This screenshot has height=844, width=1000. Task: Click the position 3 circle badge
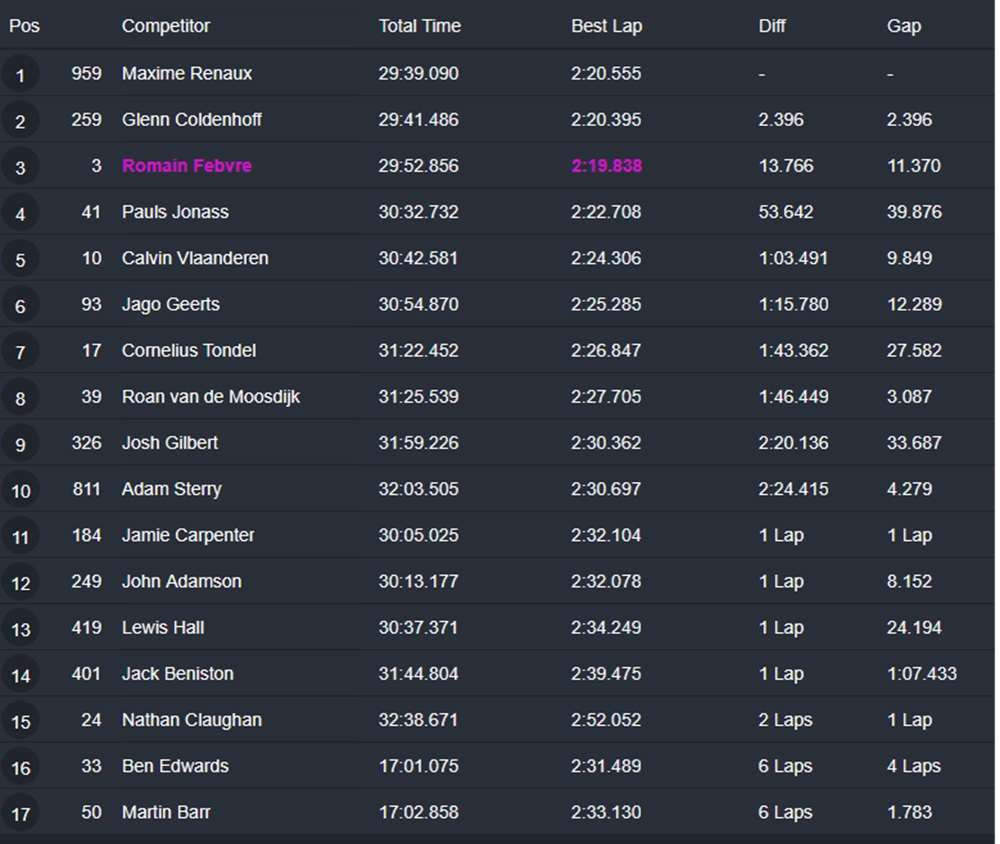point(20,167)
